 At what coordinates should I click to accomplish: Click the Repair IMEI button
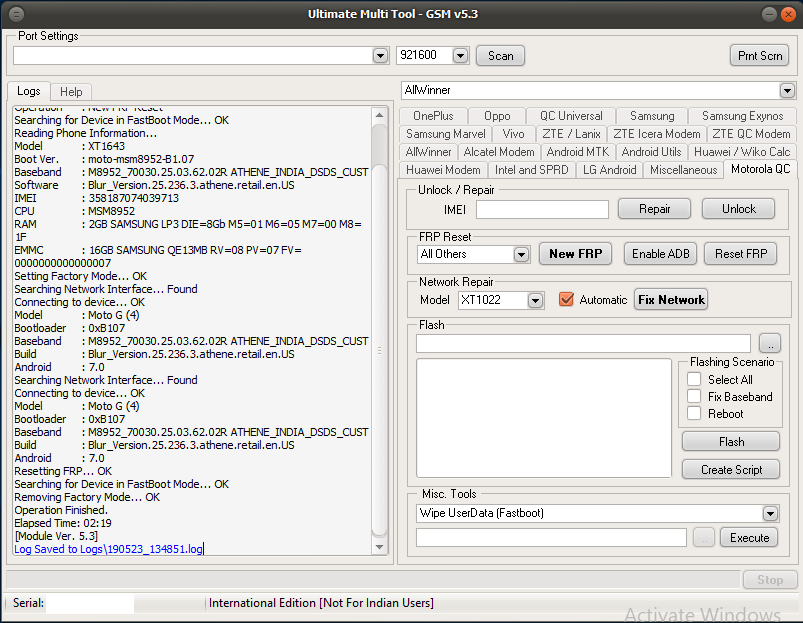[654, 209]
